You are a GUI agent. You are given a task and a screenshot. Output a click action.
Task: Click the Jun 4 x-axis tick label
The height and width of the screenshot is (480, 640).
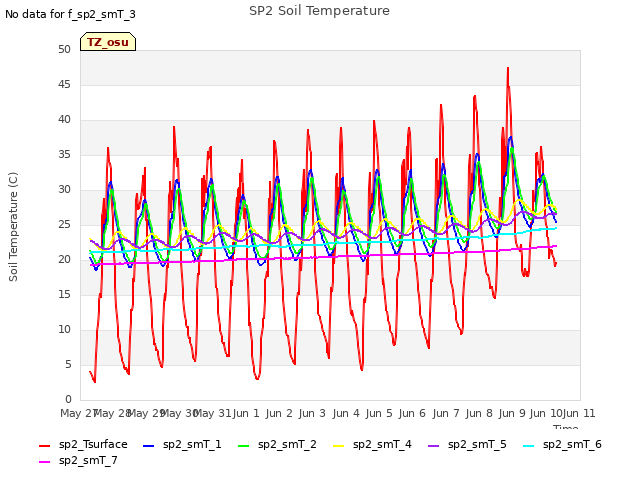(x=346, y=413)
